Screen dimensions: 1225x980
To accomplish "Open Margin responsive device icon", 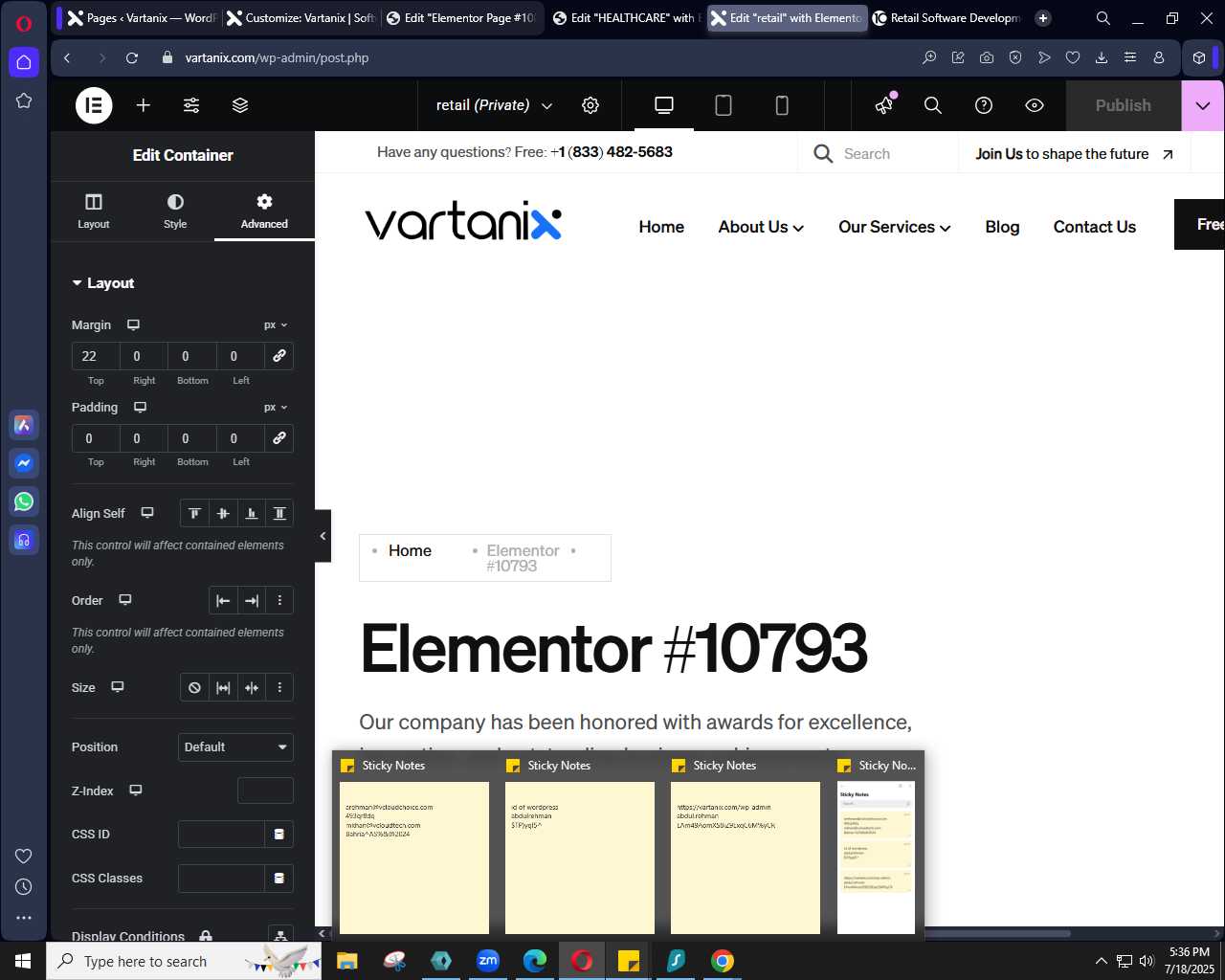I will point(133,325).
